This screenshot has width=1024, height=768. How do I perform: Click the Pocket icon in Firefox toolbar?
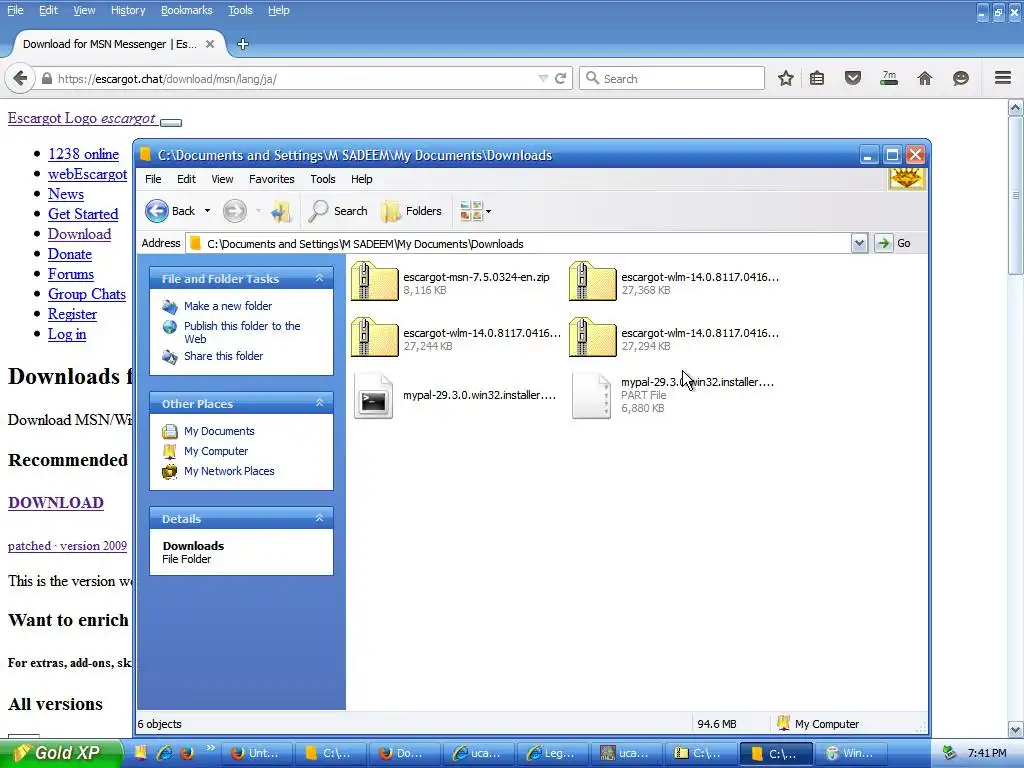853,78
